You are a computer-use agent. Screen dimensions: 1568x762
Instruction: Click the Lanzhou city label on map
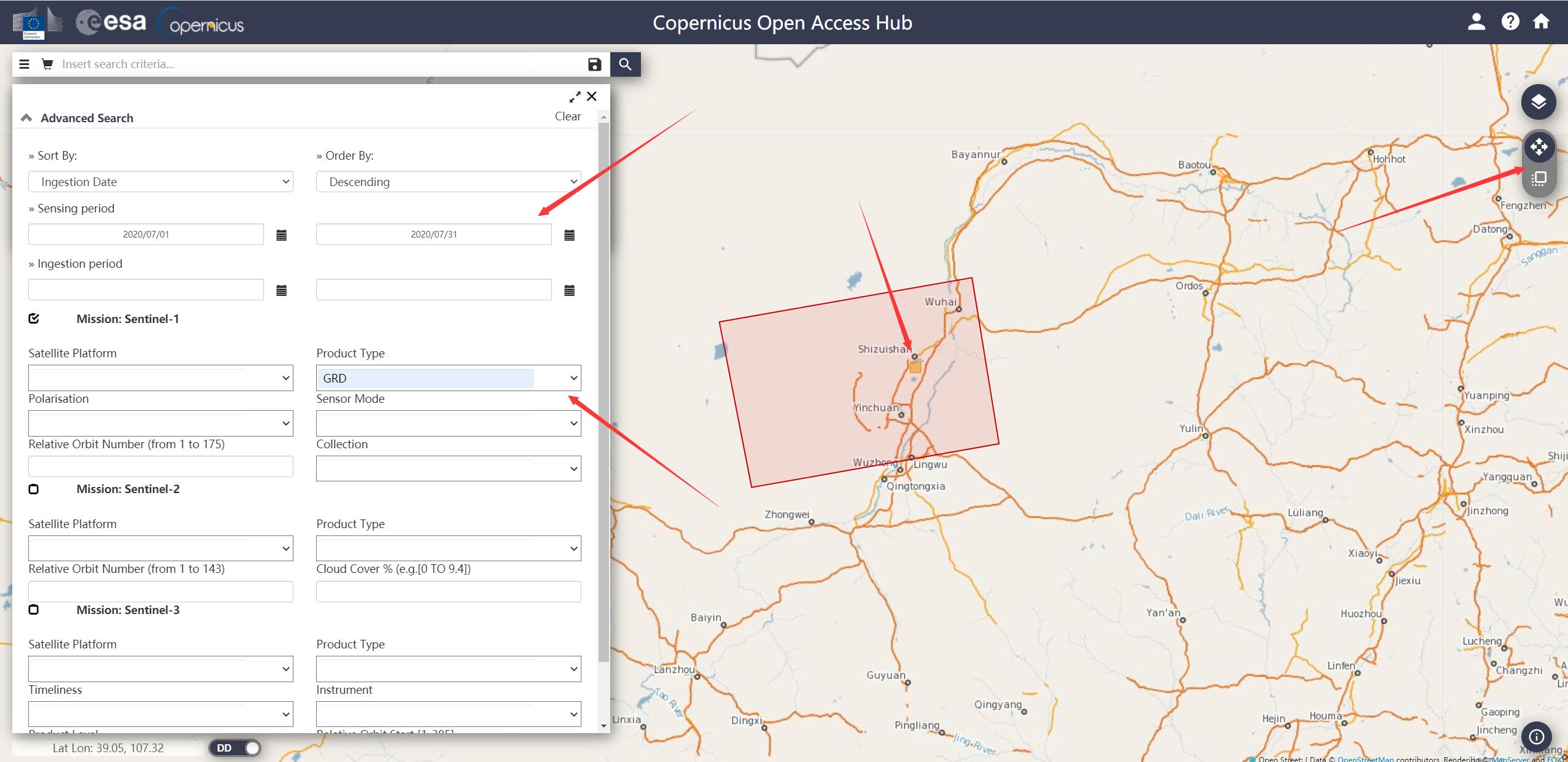click(674, 669)
